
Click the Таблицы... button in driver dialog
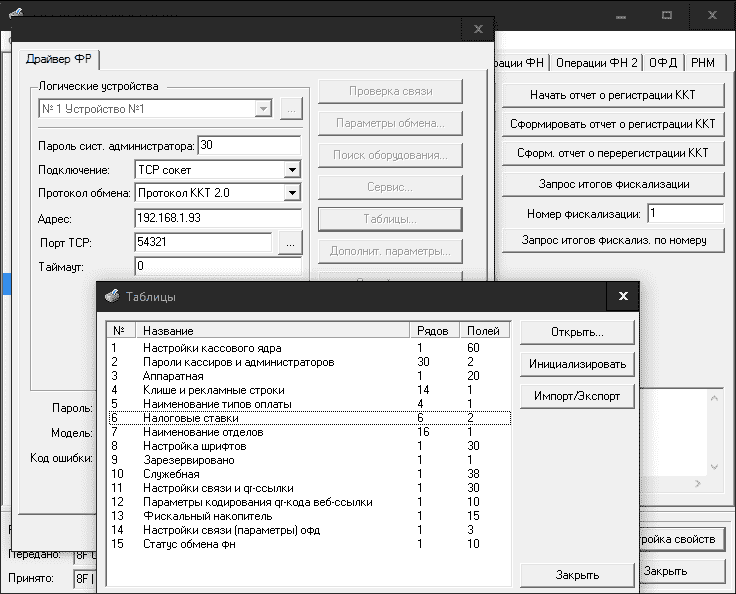click(x=390, y=219)
